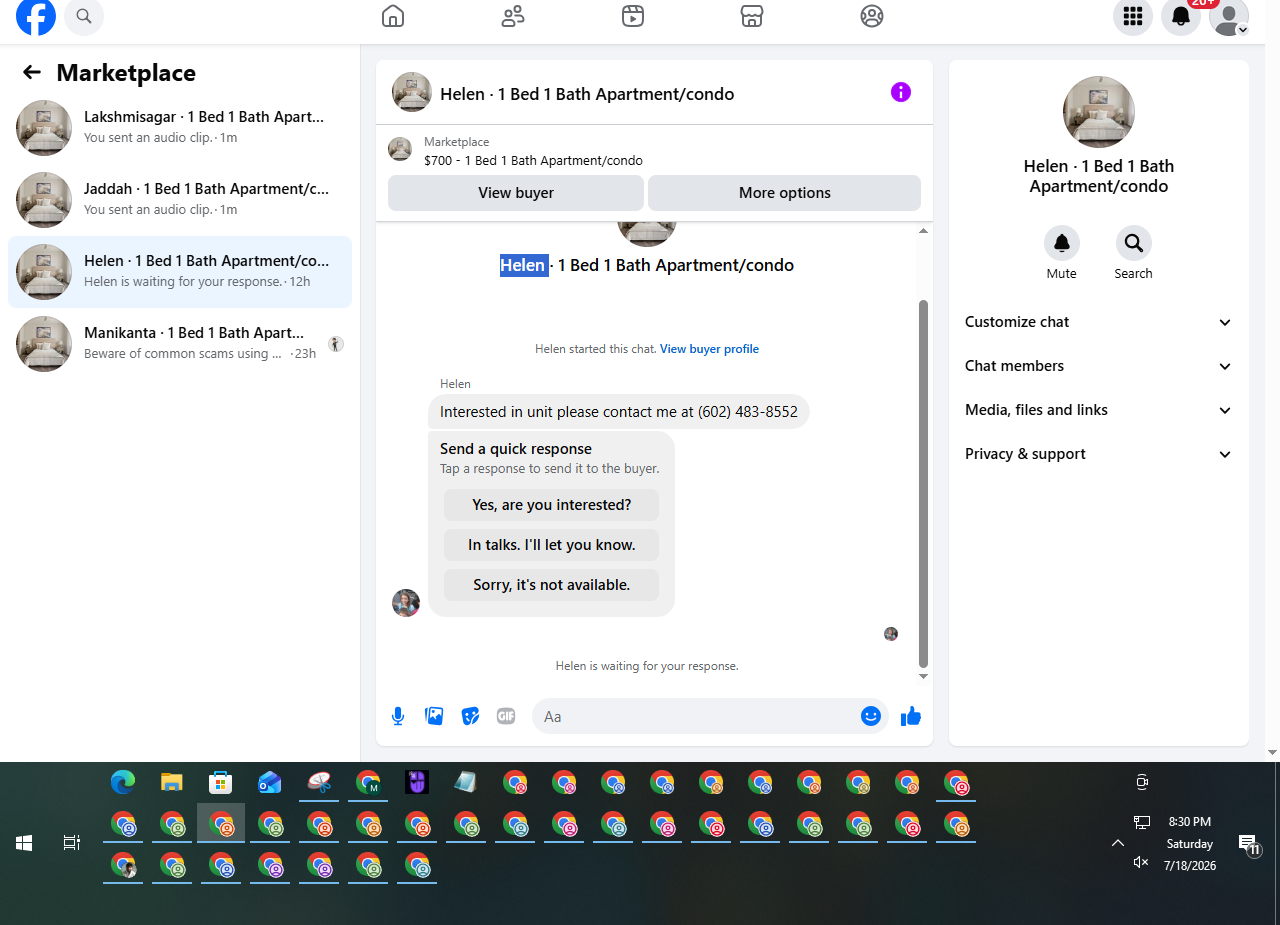The width and height of the screenshot is (1280, 925).
Task: Open the conversation information purple icon
Action: point(901,92)
